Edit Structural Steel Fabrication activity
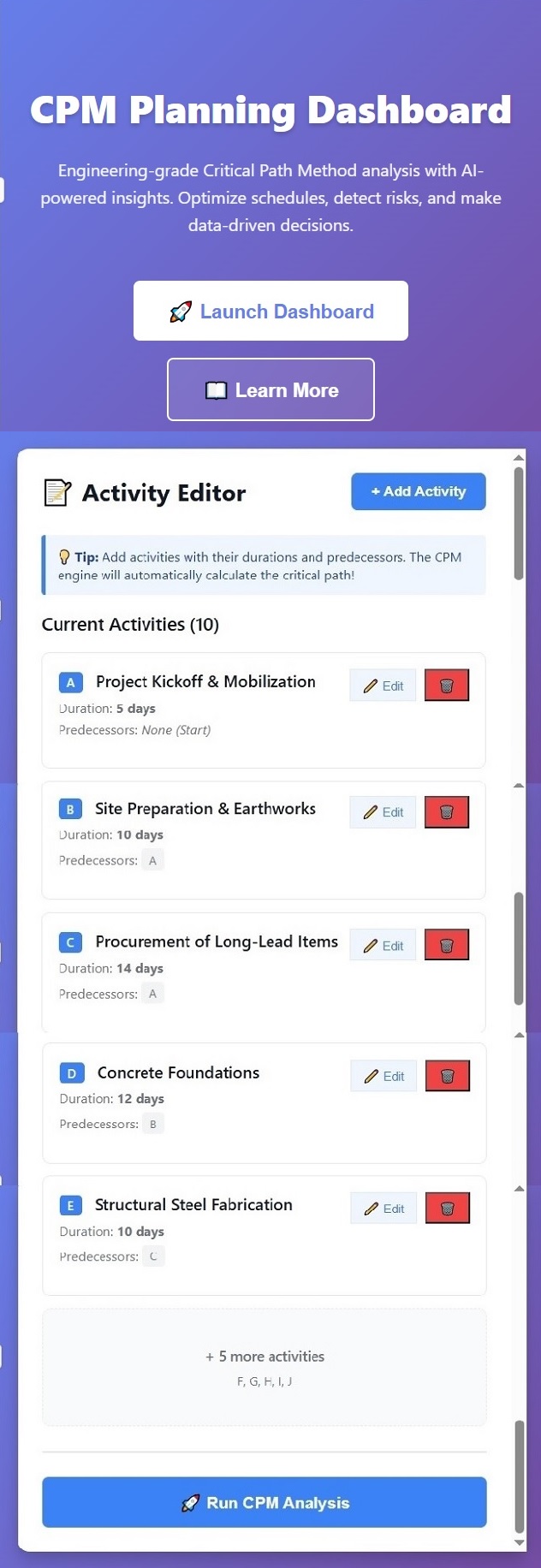541x1568 pixels. pos(383,1209)
